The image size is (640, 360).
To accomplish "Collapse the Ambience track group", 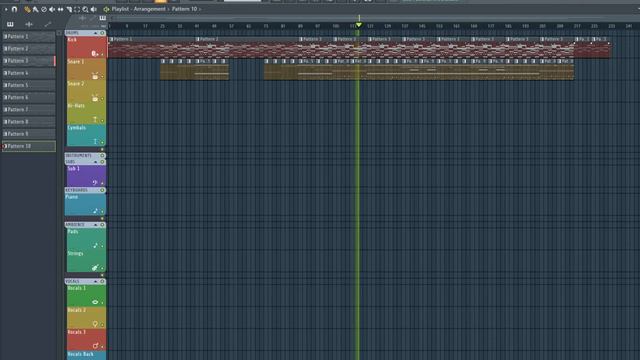I will coord(96,225).
